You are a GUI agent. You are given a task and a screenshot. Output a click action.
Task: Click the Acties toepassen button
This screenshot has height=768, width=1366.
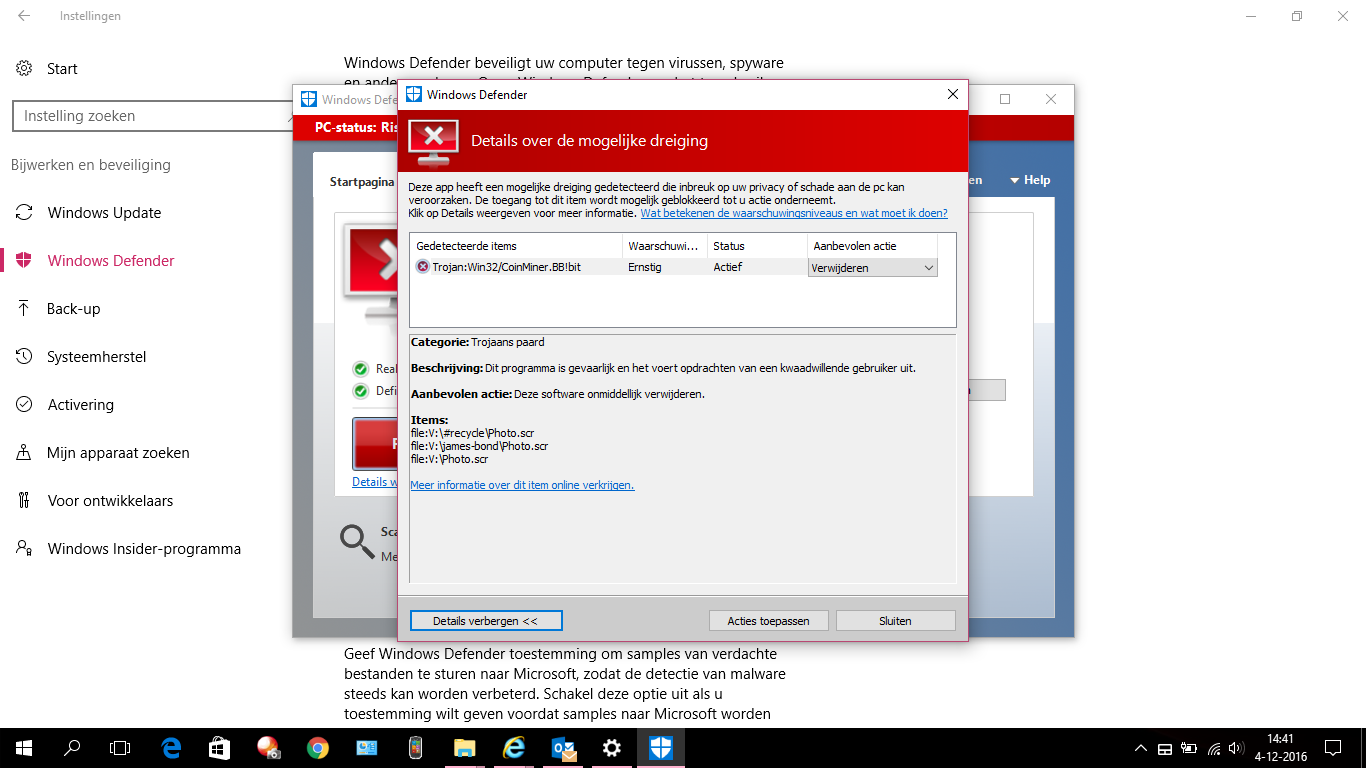(768, 621)
